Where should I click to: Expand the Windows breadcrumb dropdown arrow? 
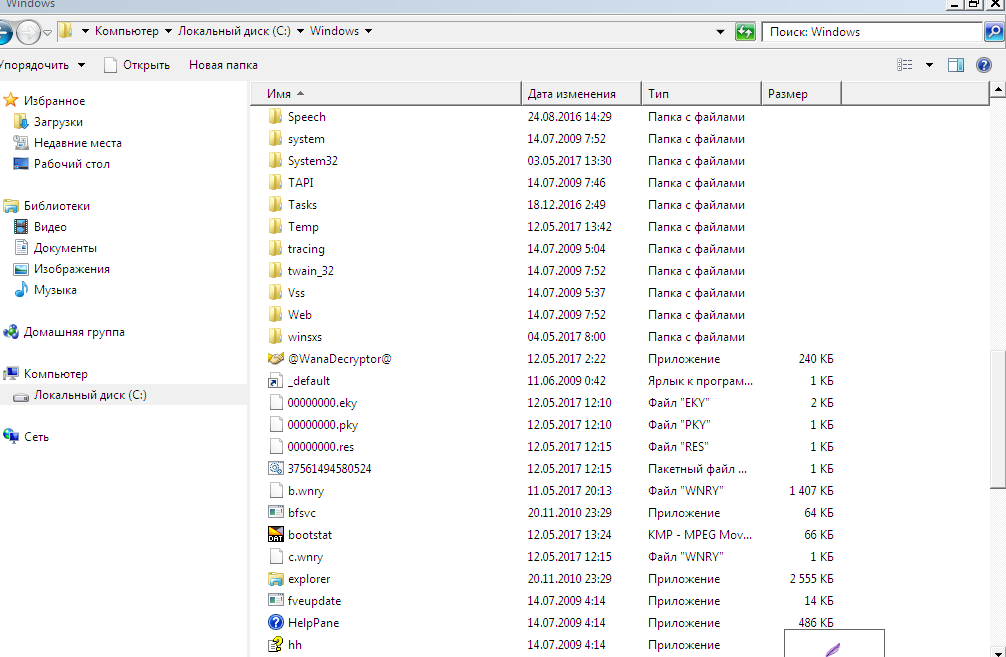point(368,31)
